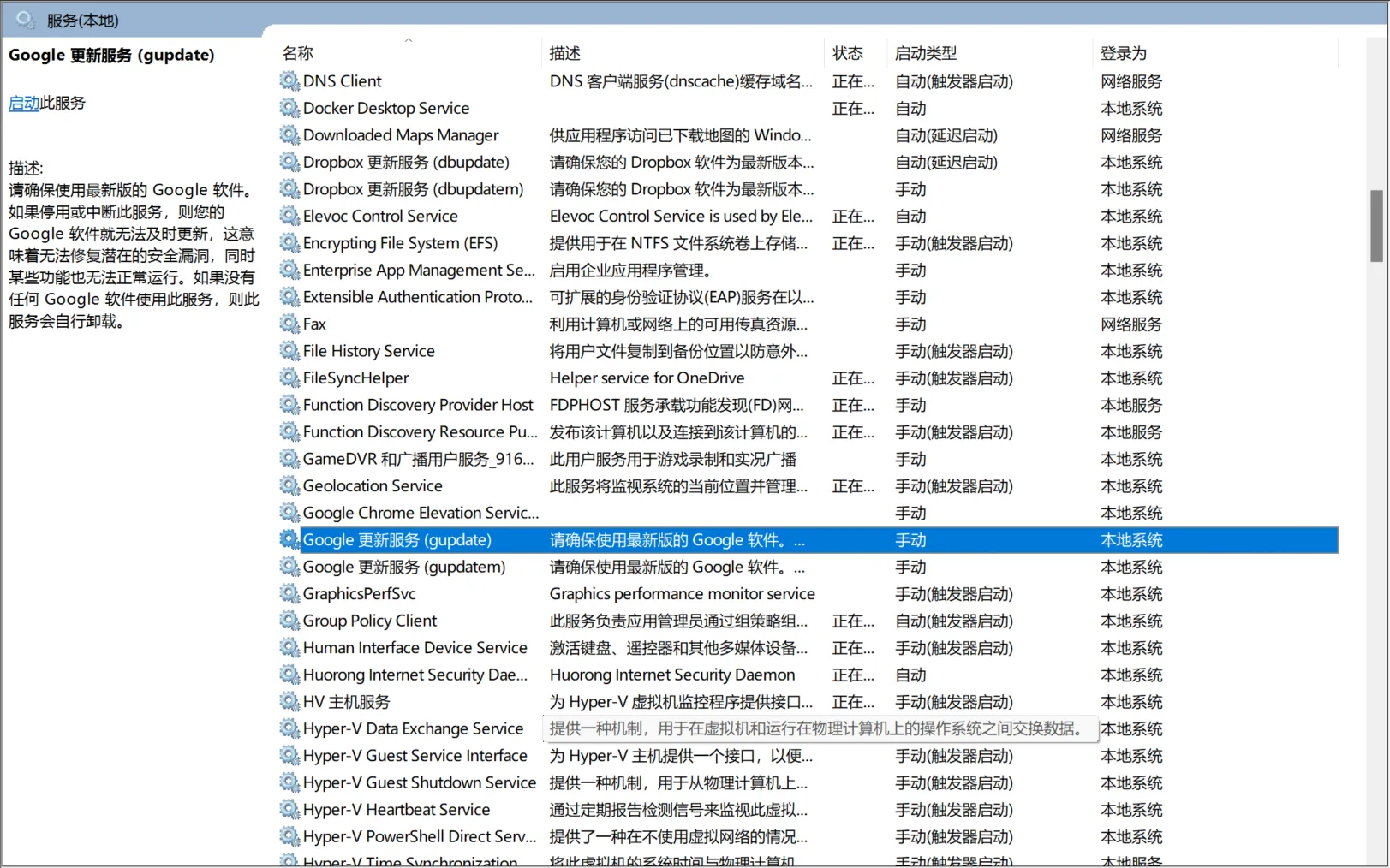The width and height of the screenshot is (1390, 868).
Task: Click the vertical scrollbar thumb
Action: 1376,225
